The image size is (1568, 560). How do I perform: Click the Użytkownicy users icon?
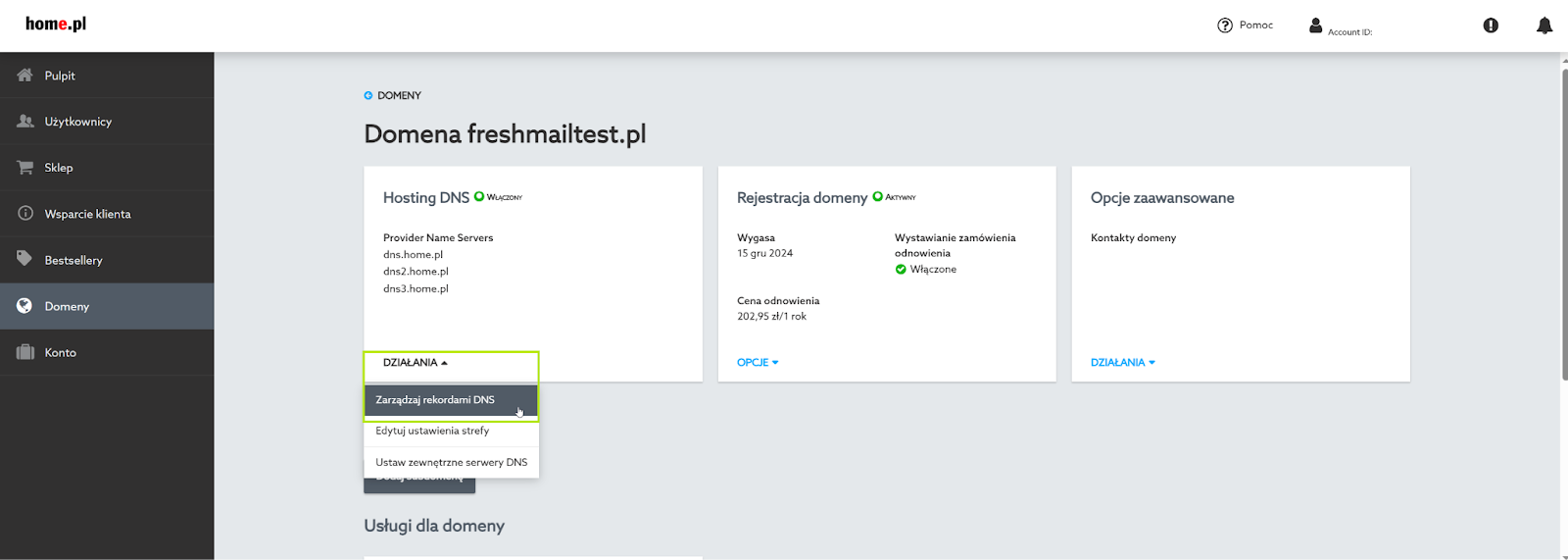click(25, 122)
